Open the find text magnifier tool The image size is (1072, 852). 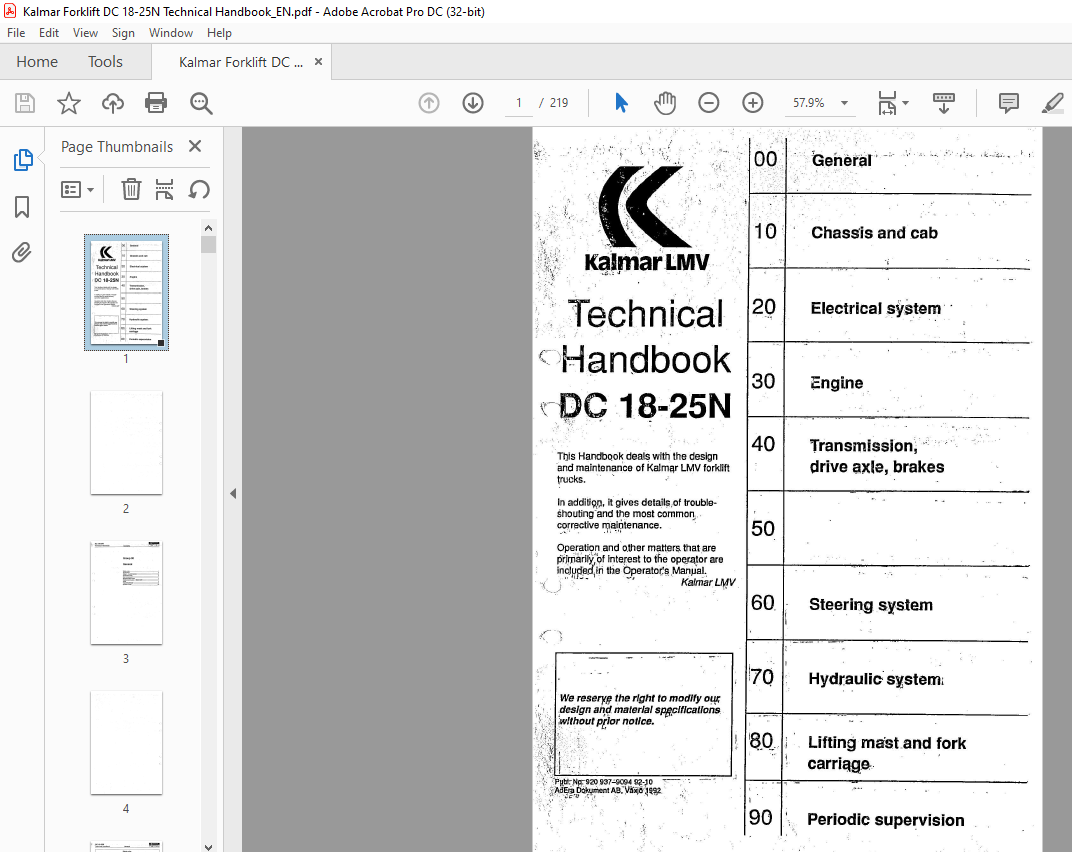click(x=201, y=103)
